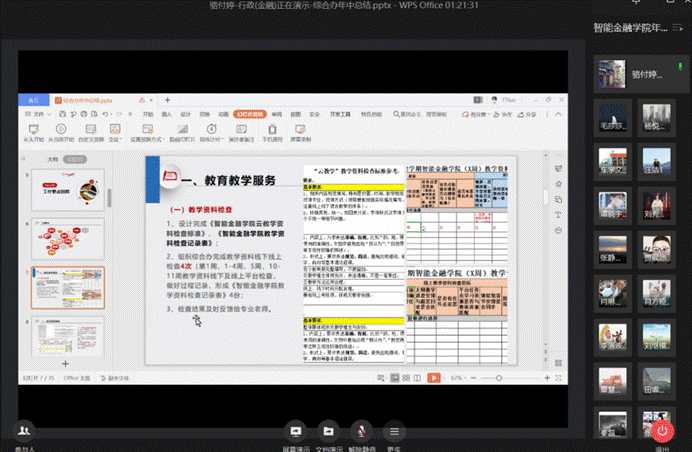Screen dimensions: 692x452
Task: Click the save icon in quick access toolbar
Action: [x=63, y=114]
